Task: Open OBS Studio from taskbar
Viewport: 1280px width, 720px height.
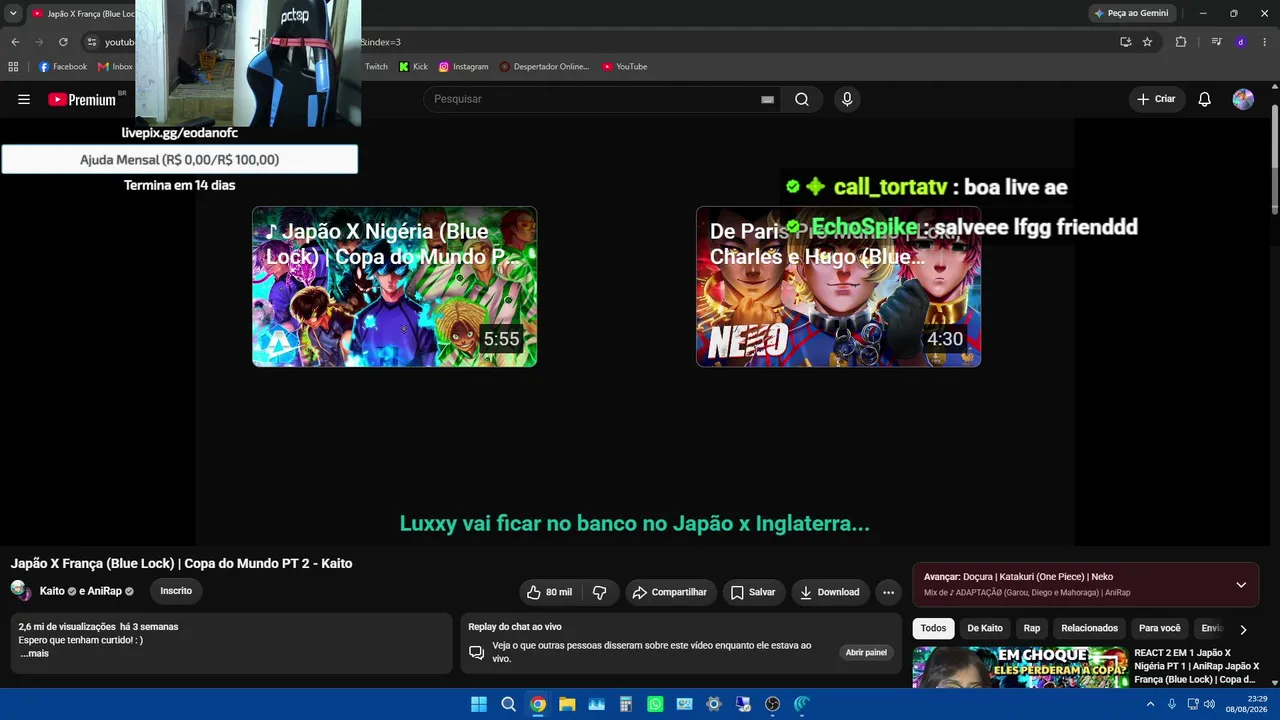Action: click(x=772, y=704)
